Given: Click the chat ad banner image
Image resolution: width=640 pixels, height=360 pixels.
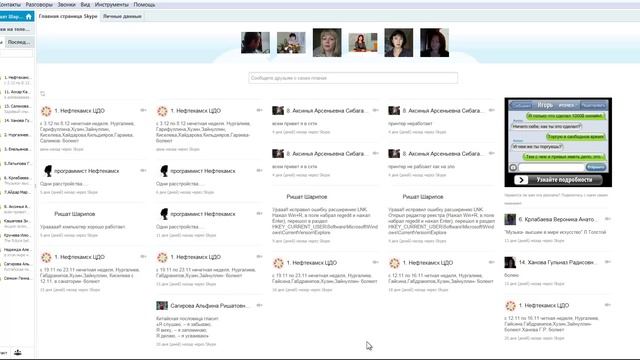Looking at the screenshot, I should tap(558, 142).
